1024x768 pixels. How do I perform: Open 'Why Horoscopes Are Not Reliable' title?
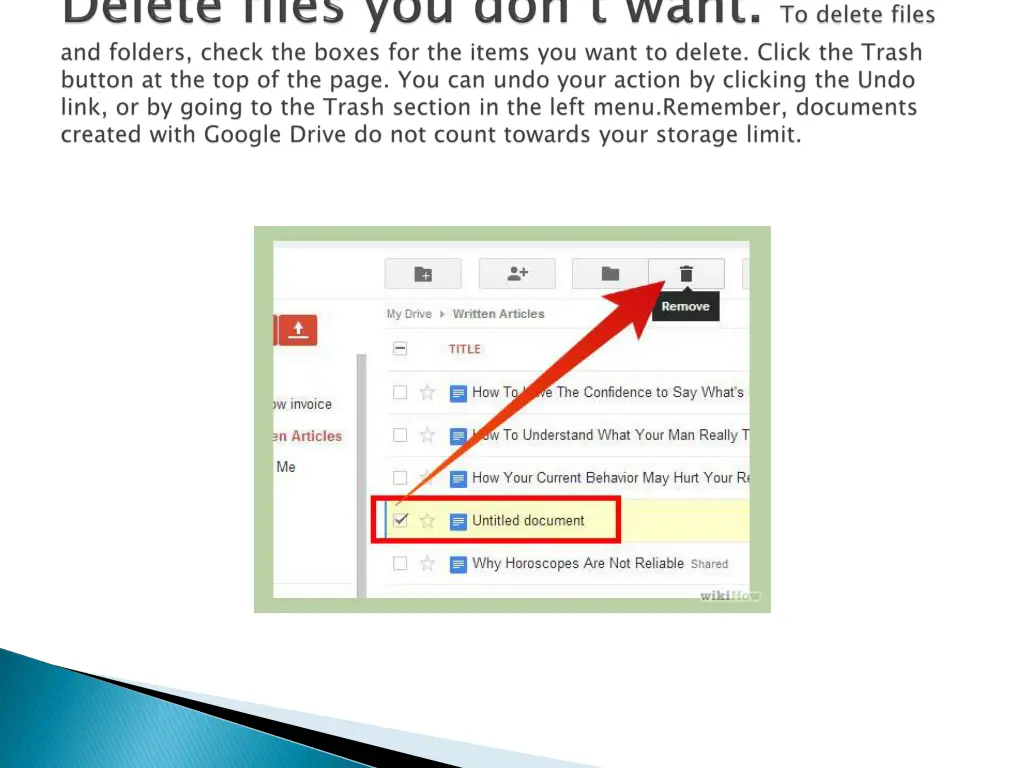pos(578,563)
